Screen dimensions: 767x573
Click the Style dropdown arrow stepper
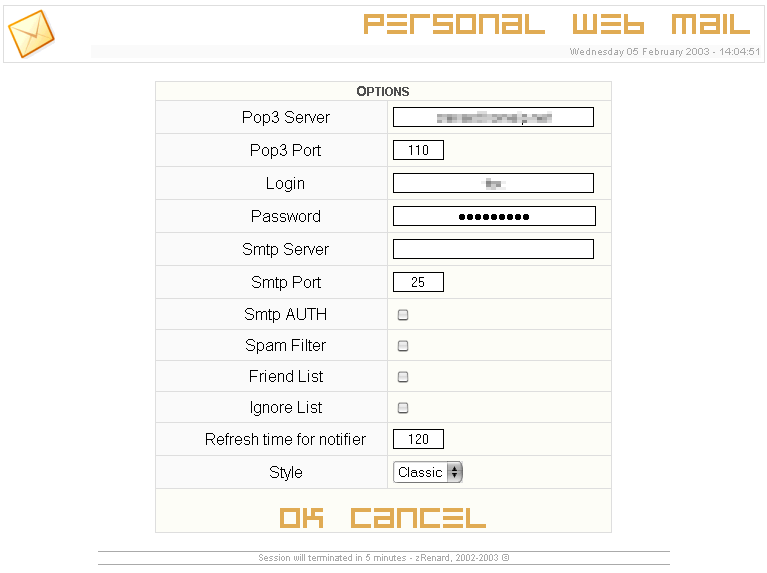click(455, 472)
